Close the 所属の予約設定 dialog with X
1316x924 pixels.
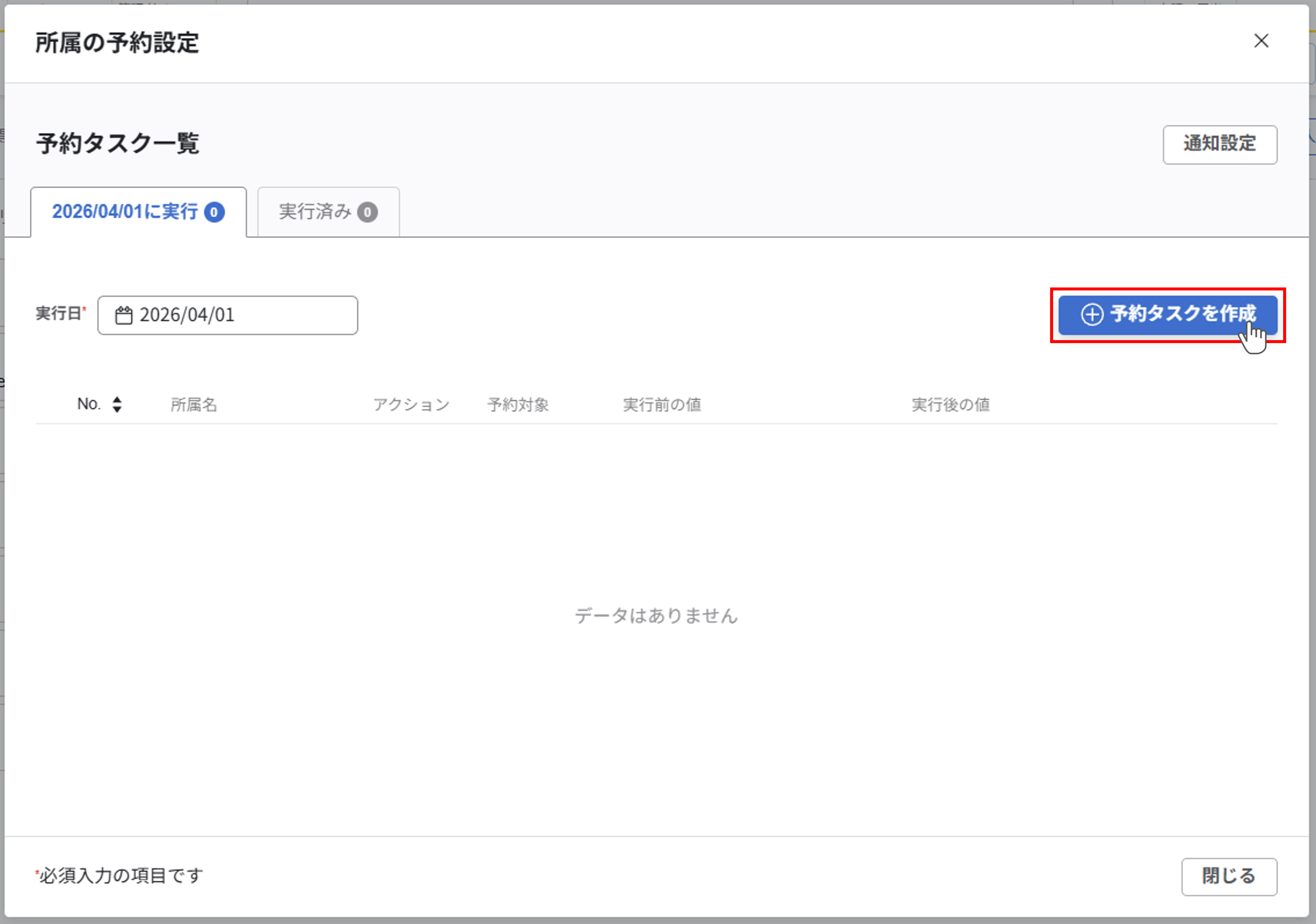1261,41
